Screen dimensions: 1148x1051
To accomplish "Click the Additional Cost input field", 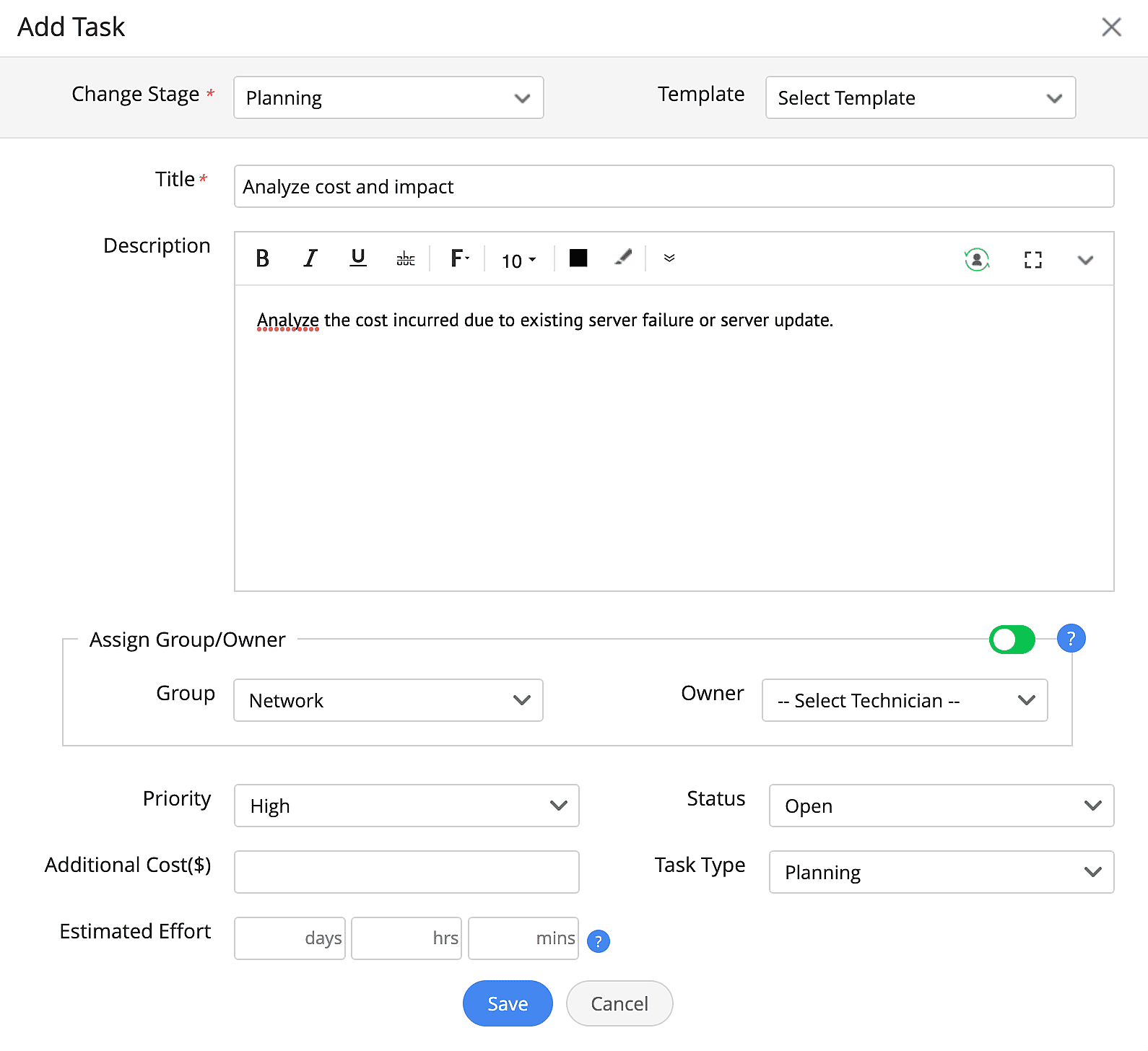I will coord(406,872).
